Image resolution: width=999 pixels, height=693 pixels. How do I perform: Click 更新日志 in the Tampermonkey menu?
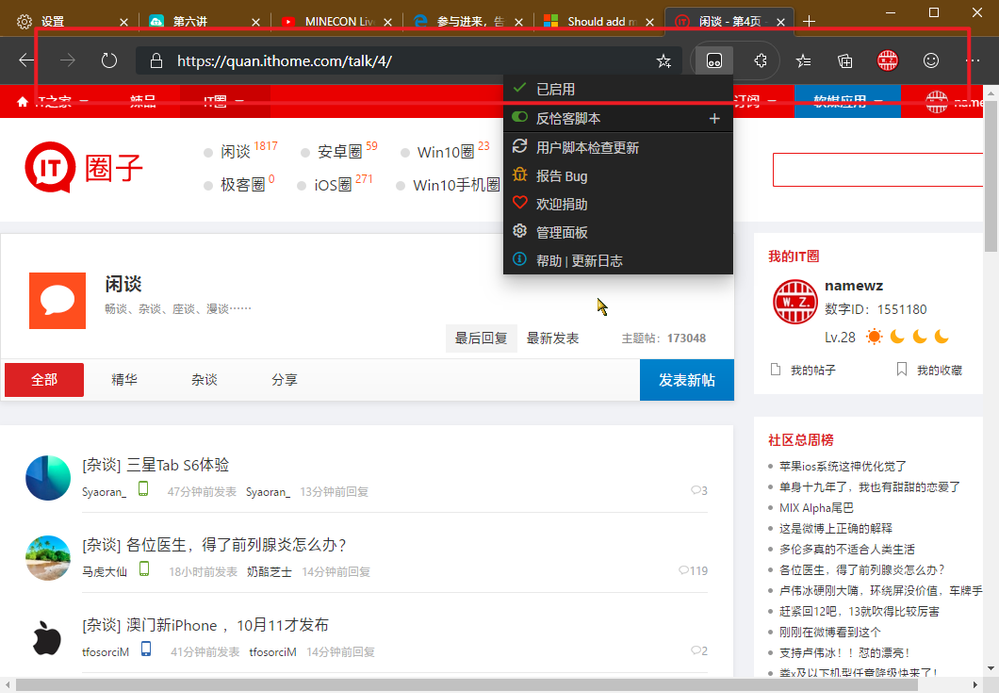[596, 261]
